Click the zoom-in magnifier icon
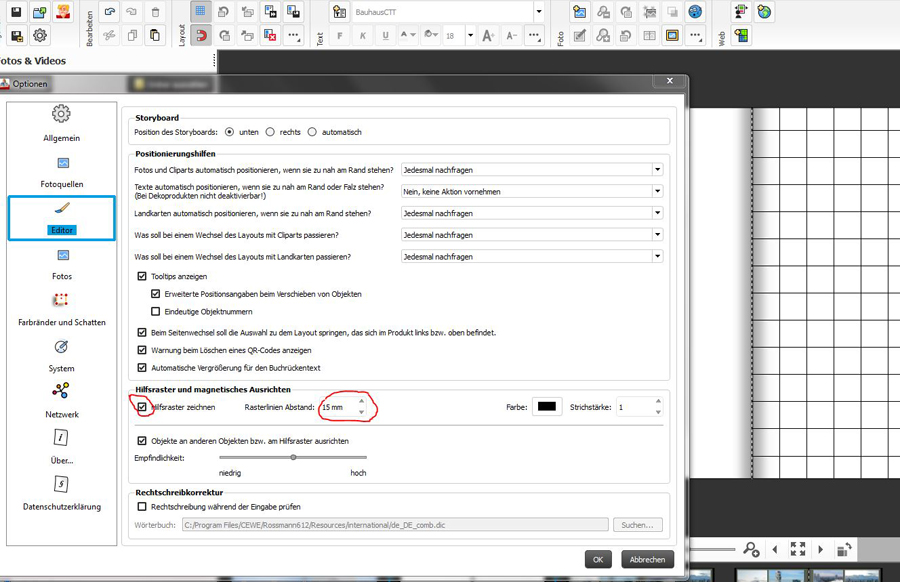The image size is (900, 582). [x=751, y=549]
